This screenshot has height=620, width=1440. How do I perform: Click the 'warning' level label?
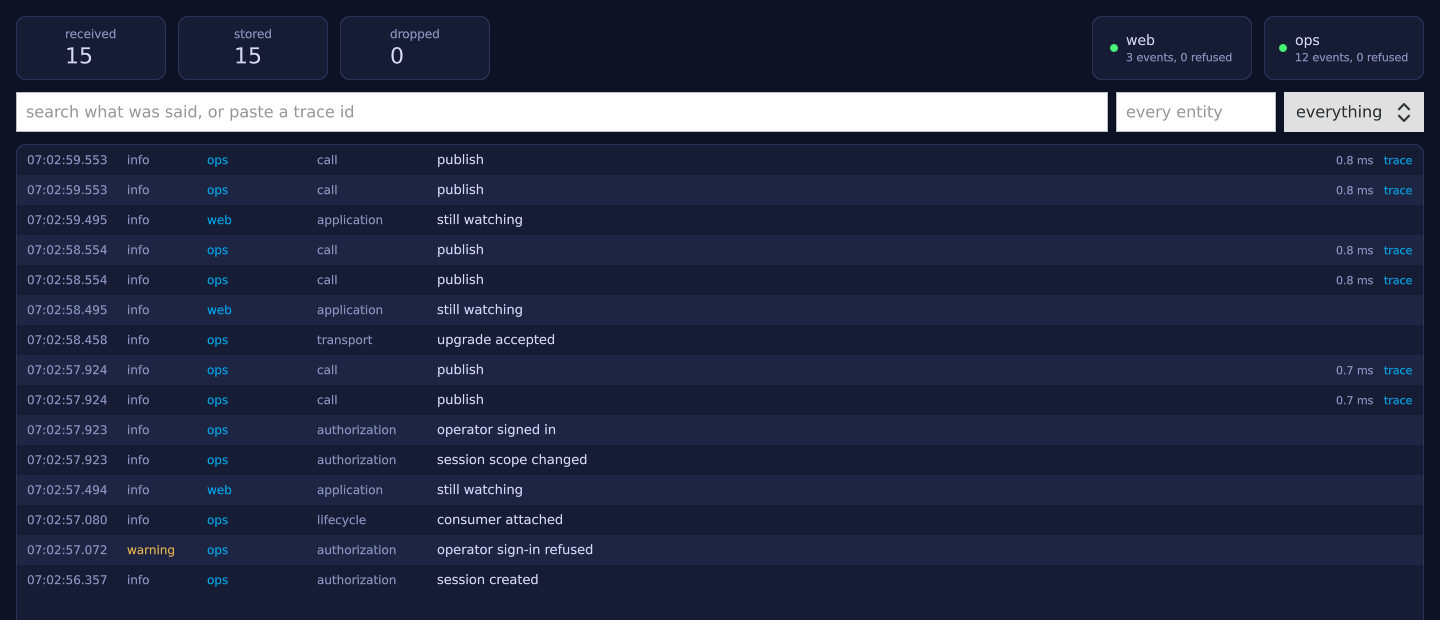(151, 550)
